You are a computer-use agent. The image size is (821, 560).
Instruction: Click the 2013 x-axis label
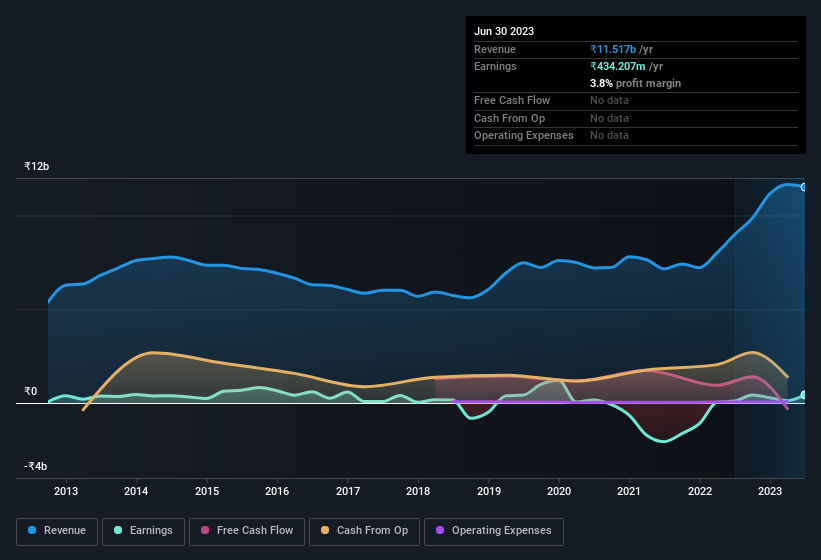[66, 491]
